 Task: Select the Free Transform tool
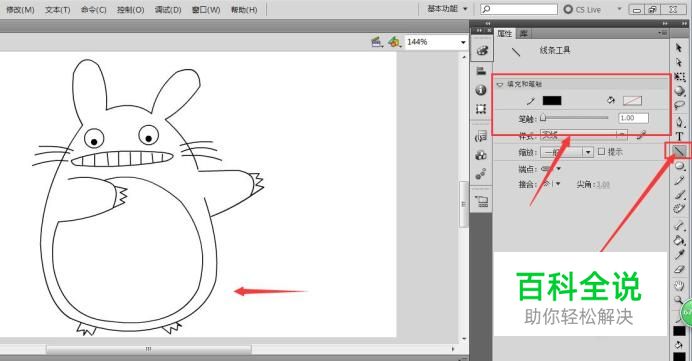click(x=679, y=77)
